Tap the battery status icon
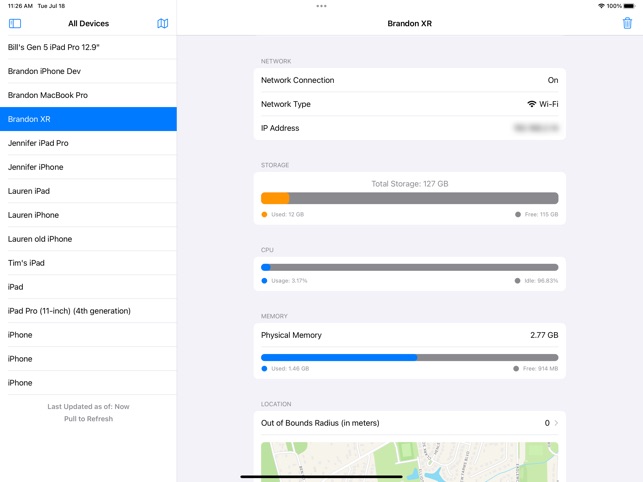Screen dimensions: 643x482 pos(629,6)
